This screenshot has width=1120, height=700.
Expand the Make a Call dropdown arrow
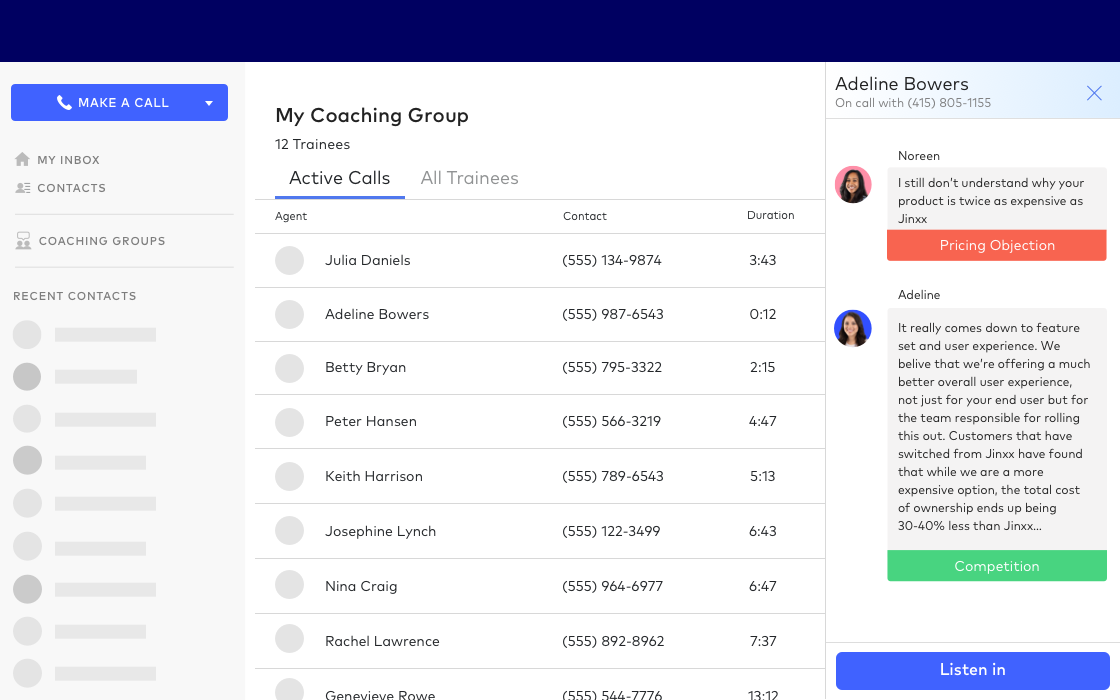[209, 103]
